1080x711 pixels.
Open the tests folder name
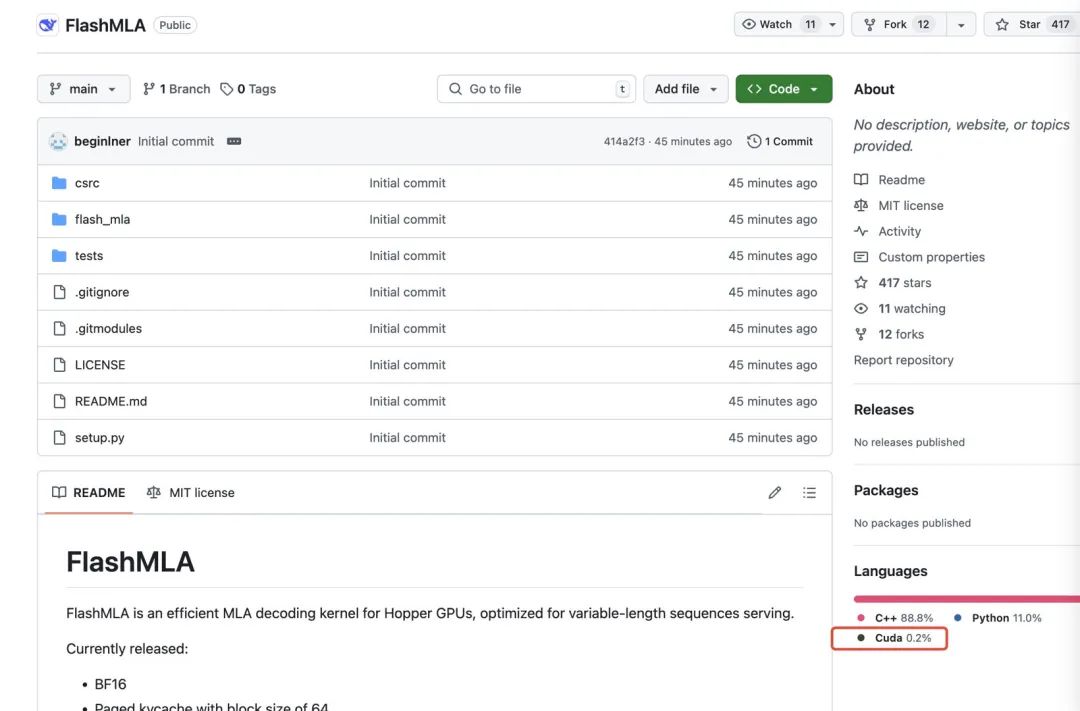point(89,256)
